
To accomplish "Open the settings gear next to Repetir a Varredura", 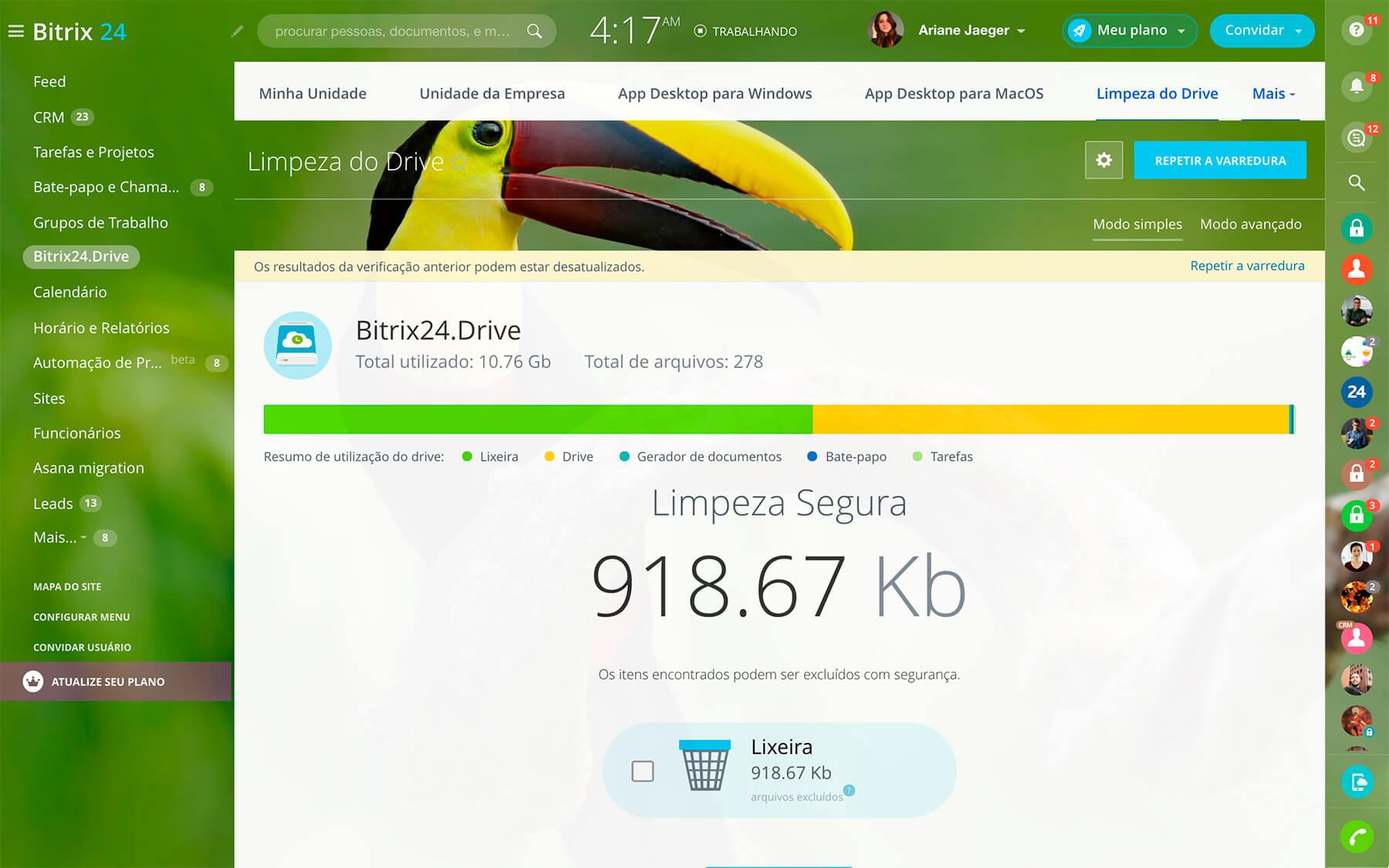I will coord(1103,160).
